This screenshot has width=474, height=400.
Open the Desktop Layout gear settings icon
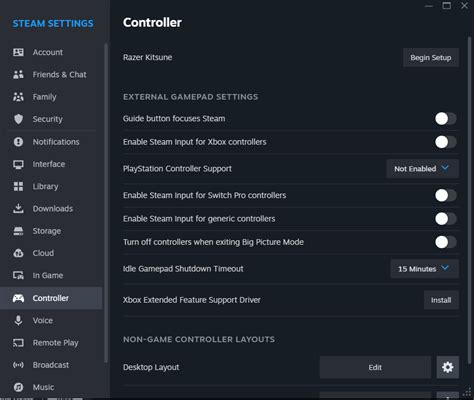click(448, 367)
